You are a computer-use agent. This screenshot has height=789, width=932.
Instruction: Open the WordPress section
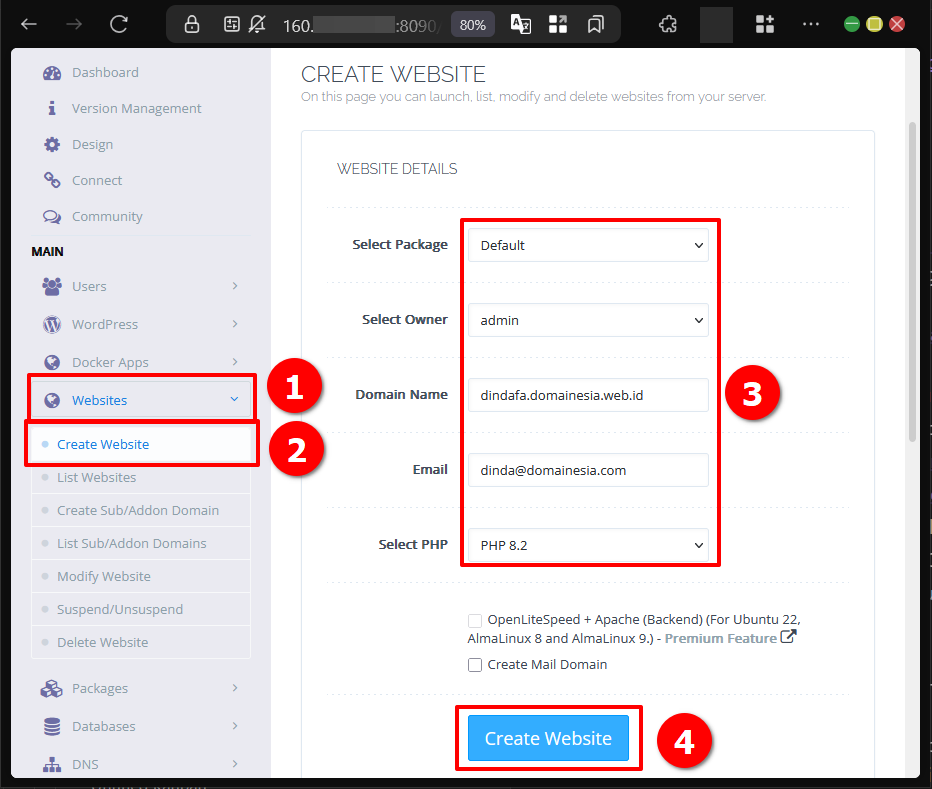point(105,324)
